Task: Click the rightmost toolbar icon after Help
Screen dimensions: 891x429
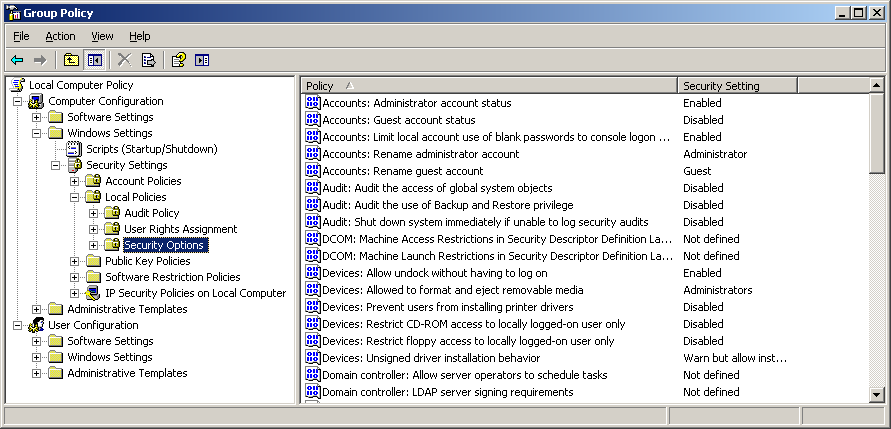Action: pyautogui.click(x=202, y=60)
